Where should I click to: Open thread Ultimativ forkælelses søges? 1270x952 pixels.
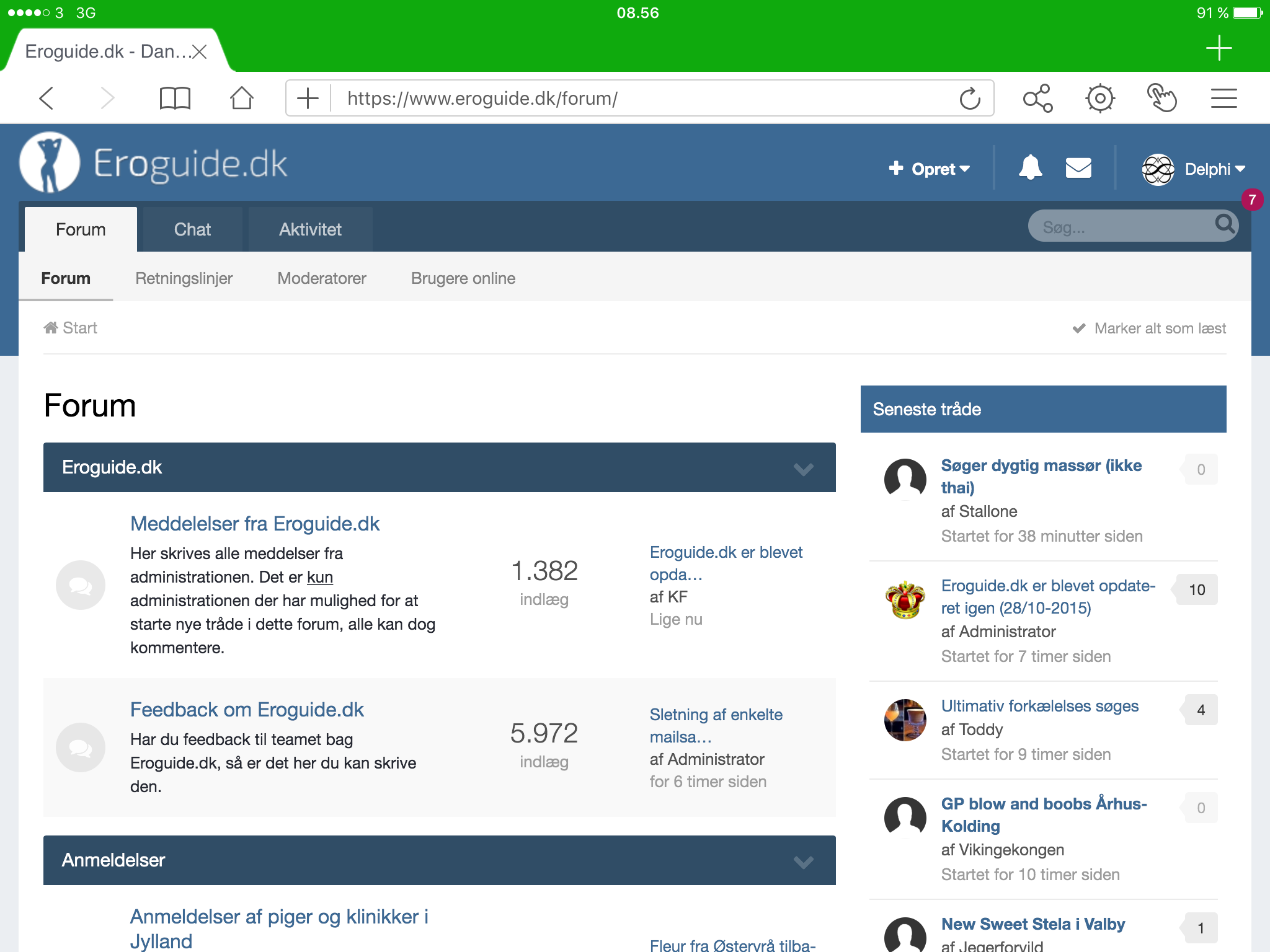tap(1040, 706)
